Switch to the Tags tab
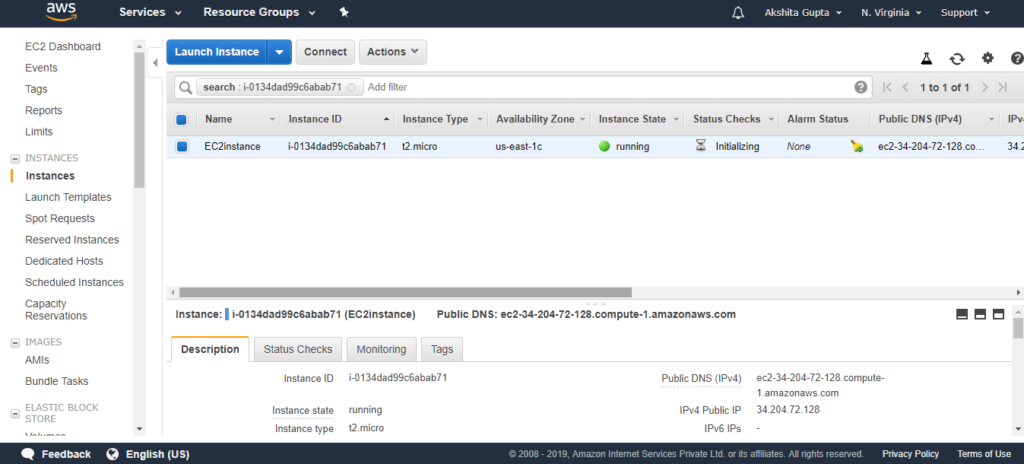The width and height of the screenshot is (1024, 464). click(442, 349)
